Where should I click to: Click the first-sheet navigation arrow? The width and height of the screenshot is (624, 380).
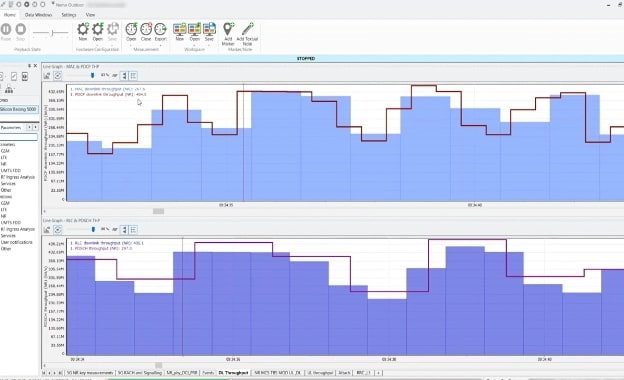(x=44, y=373)
